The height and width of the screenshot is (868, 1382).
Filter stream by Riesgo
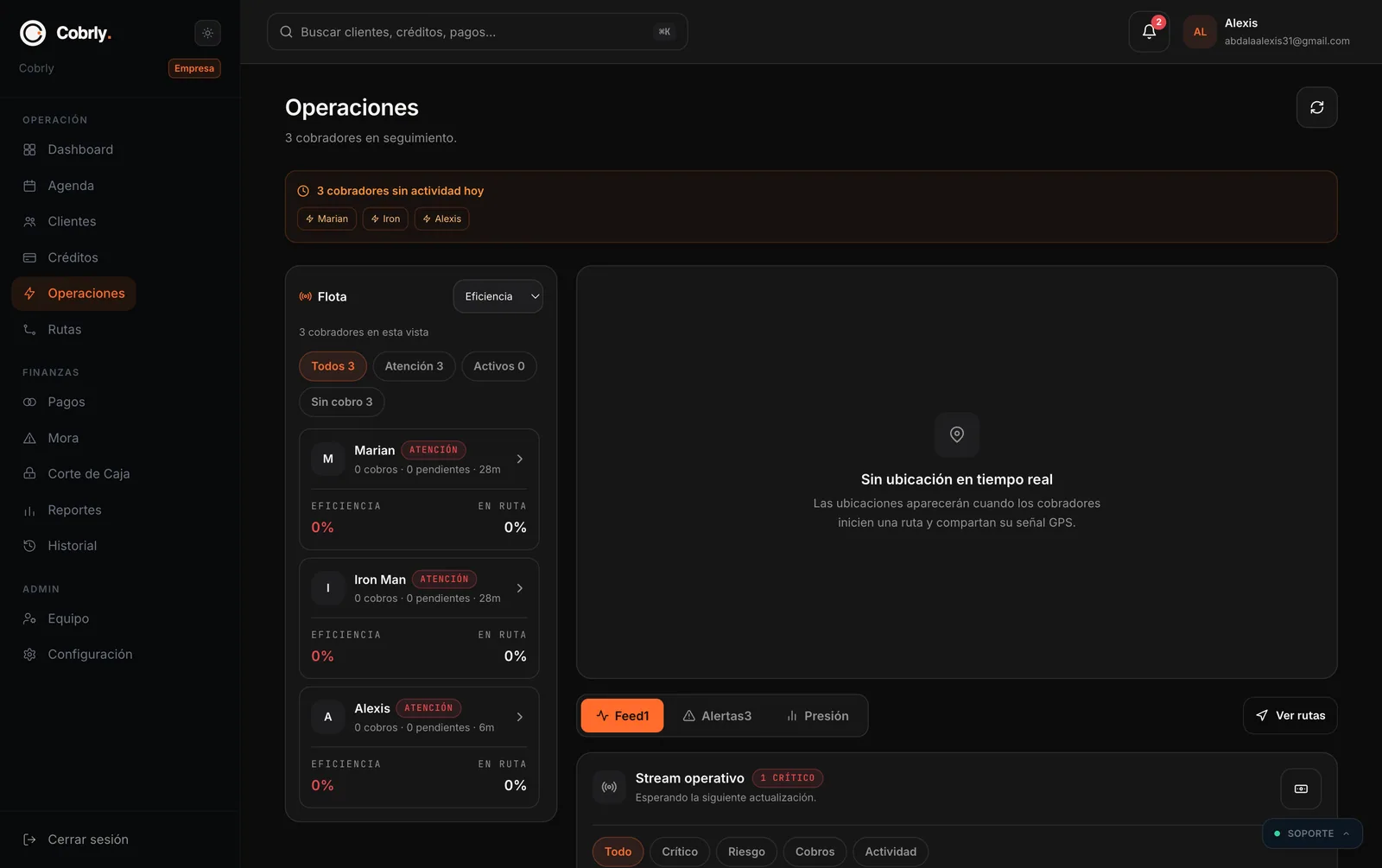point(746,852)
